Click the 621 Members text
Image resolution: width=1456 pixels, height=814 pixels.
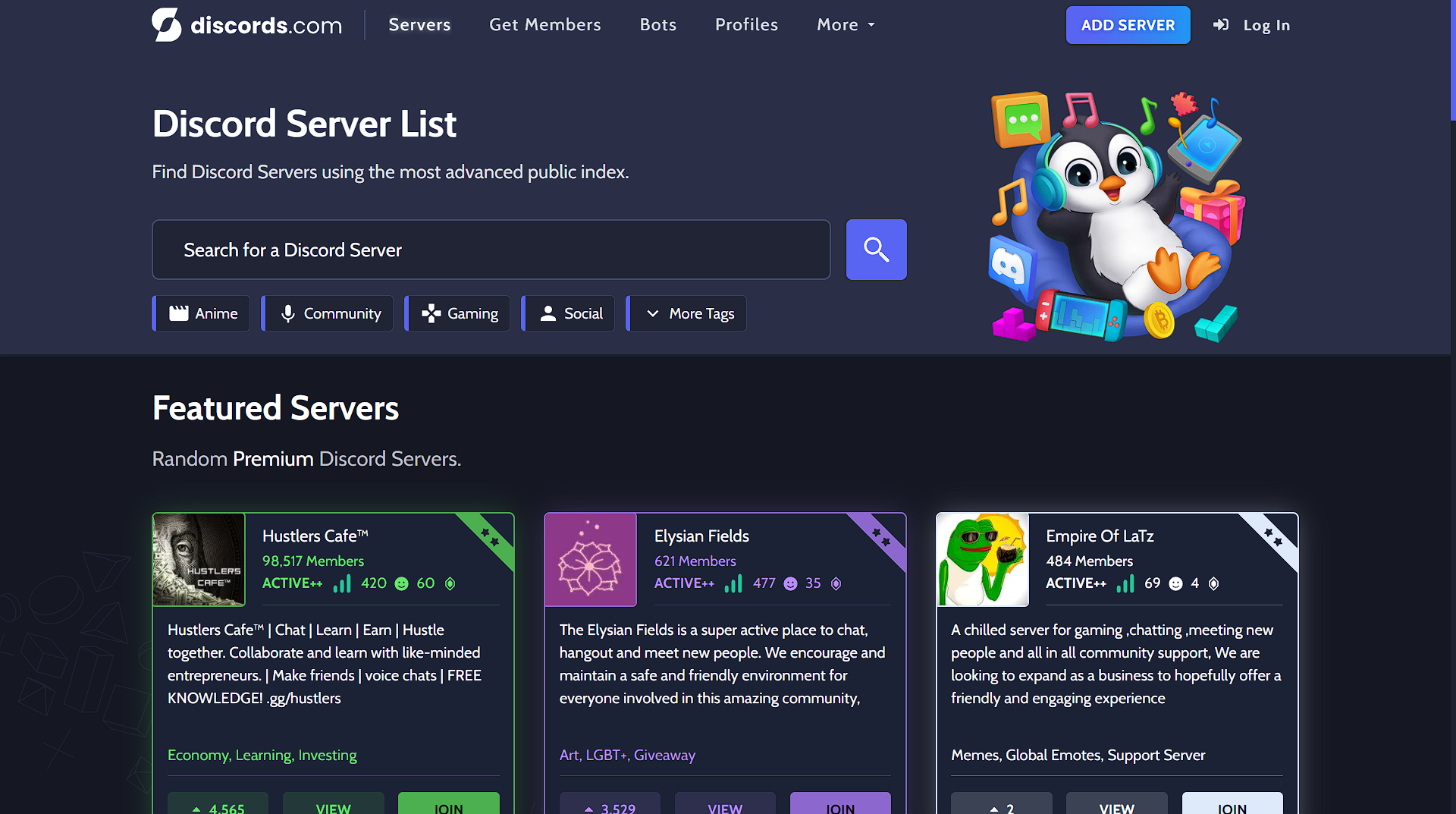tap(695, 561)
